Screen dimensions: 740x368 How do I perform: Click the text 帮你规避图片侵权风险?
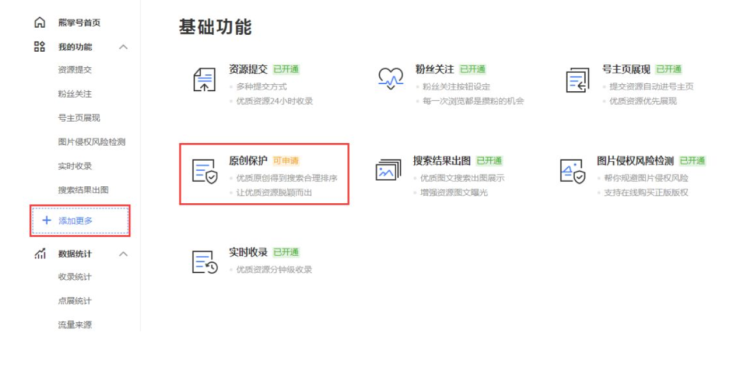pyautogui.click(x=646, y=178)
